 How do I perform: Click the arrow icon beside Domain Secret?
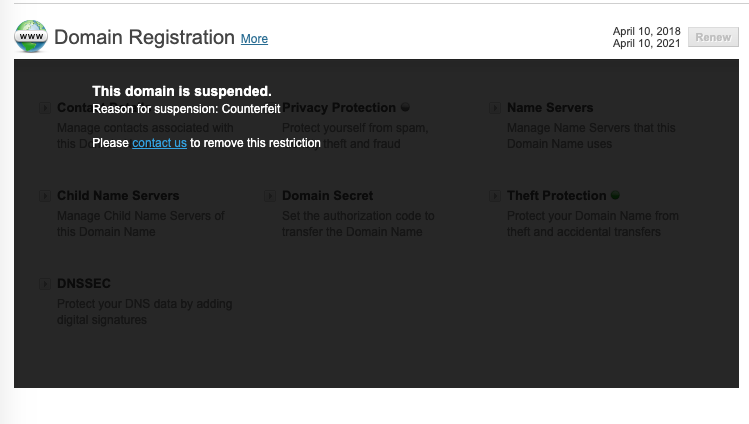coord(270,196)
